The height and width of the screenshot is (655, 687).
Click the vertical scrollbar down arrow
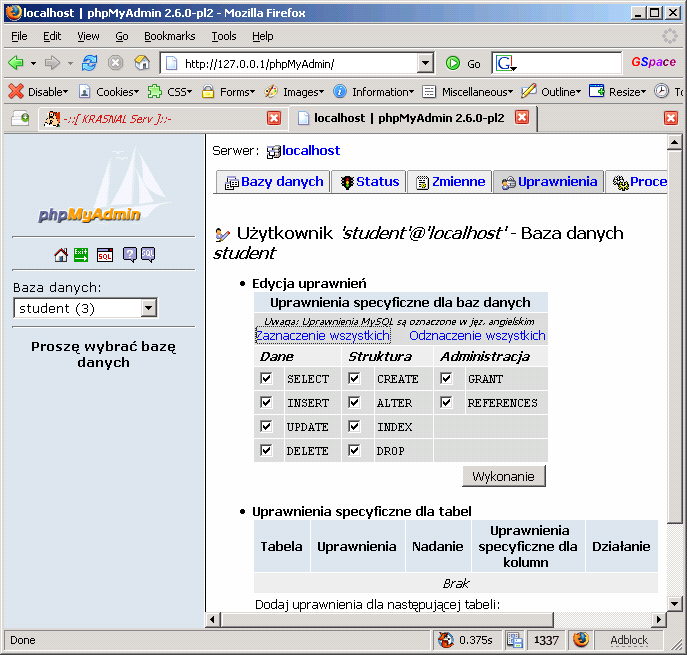[674, 604]
